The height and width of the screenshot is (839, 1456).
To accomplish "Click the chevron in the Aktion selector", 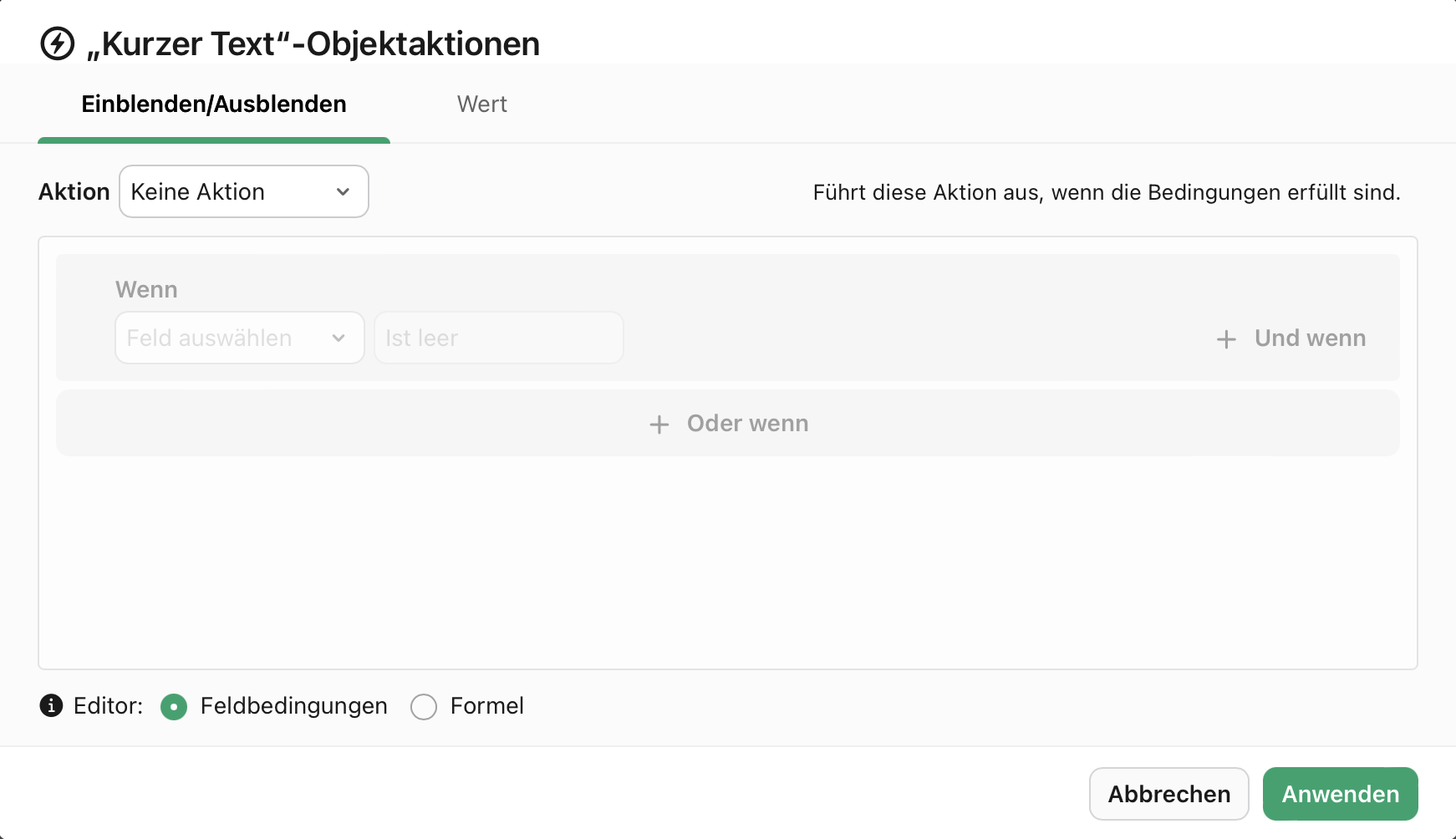I will 343,191.
